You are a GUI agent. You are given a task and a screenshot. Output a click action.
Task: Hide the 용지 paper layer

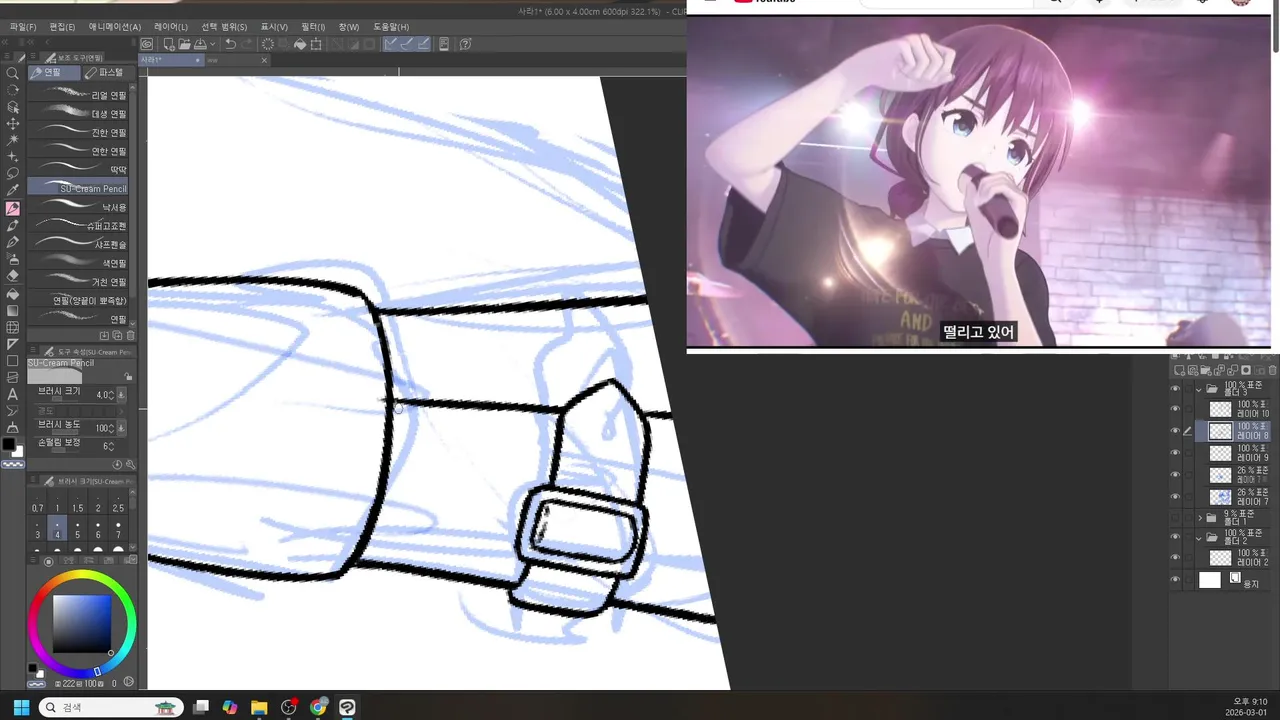(x=1175, y=580)
